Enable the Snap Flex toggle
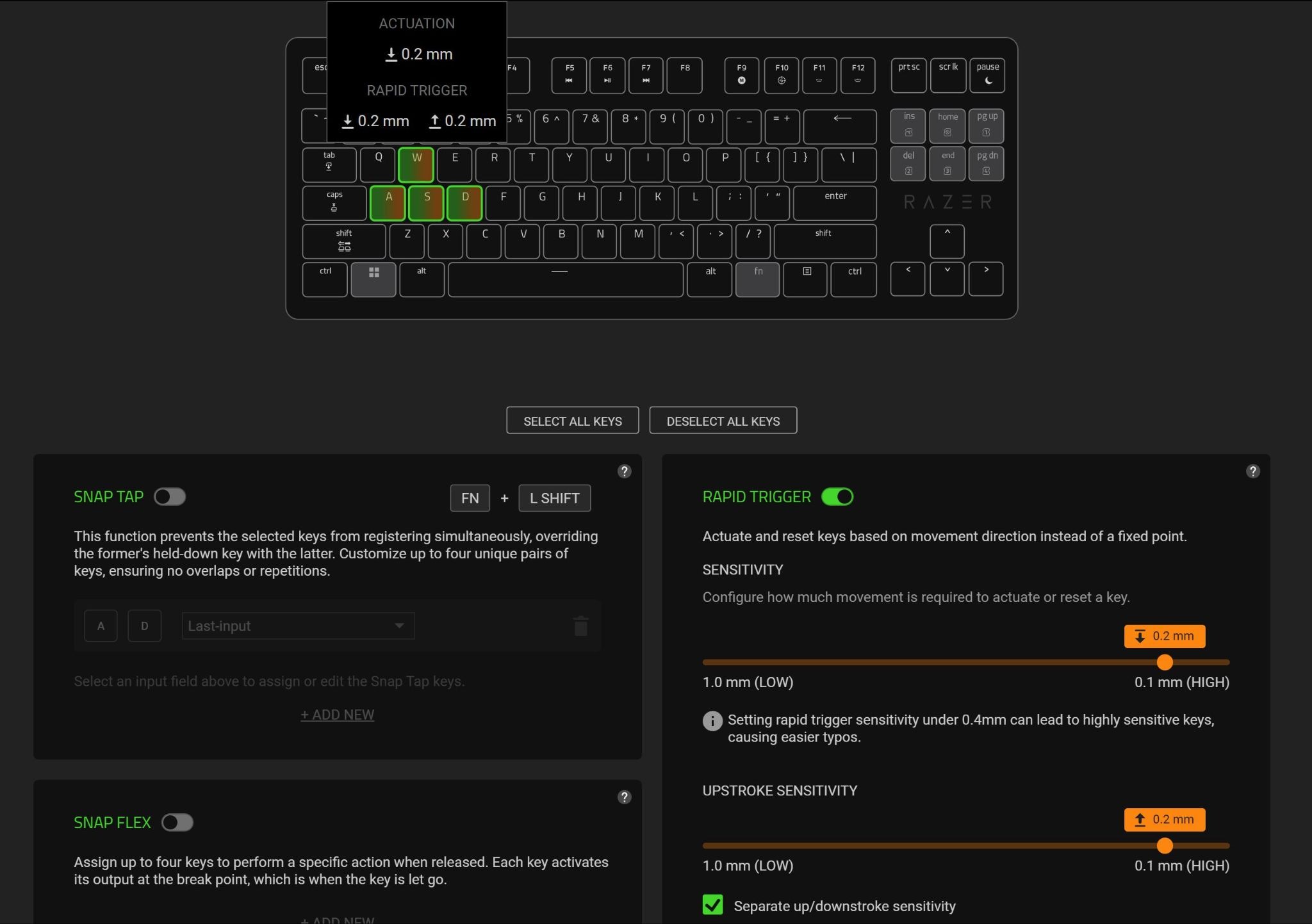 tap(177, 822)
